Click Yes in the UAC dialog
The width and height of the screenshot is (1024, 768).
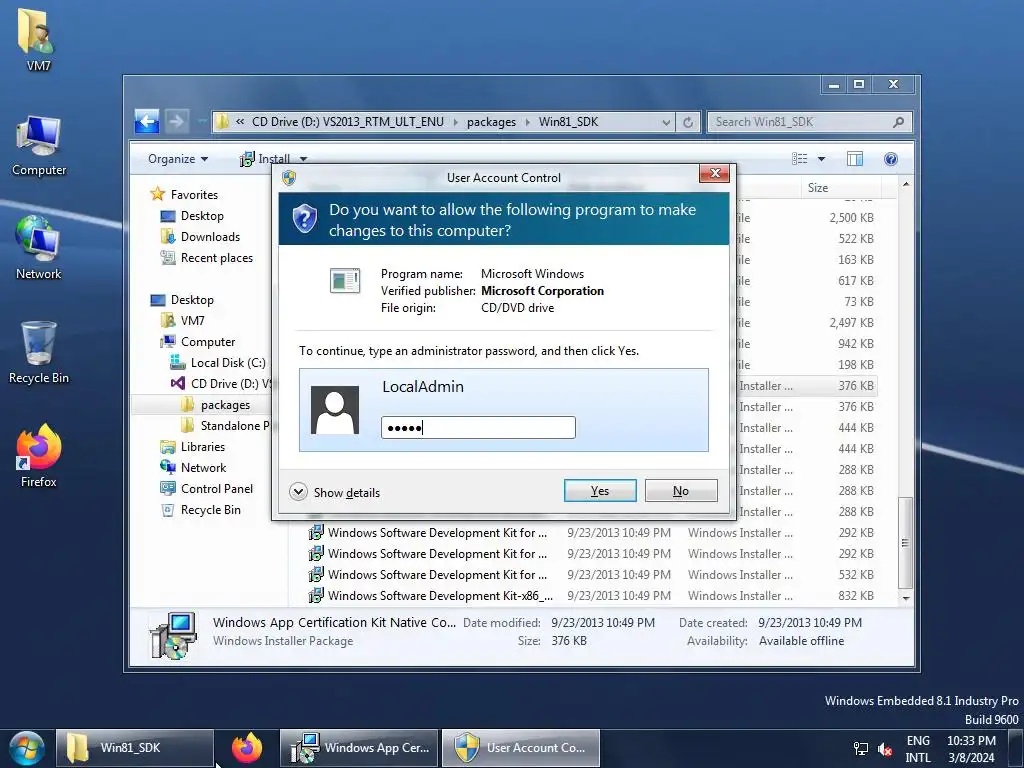point(600,491)
